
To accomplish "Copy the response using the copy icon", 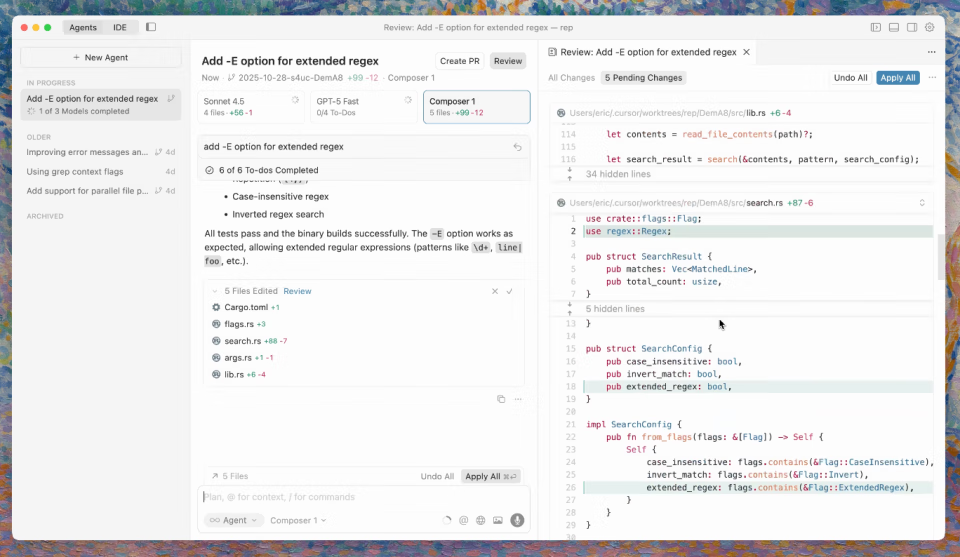I will click(x=501, y=399).
